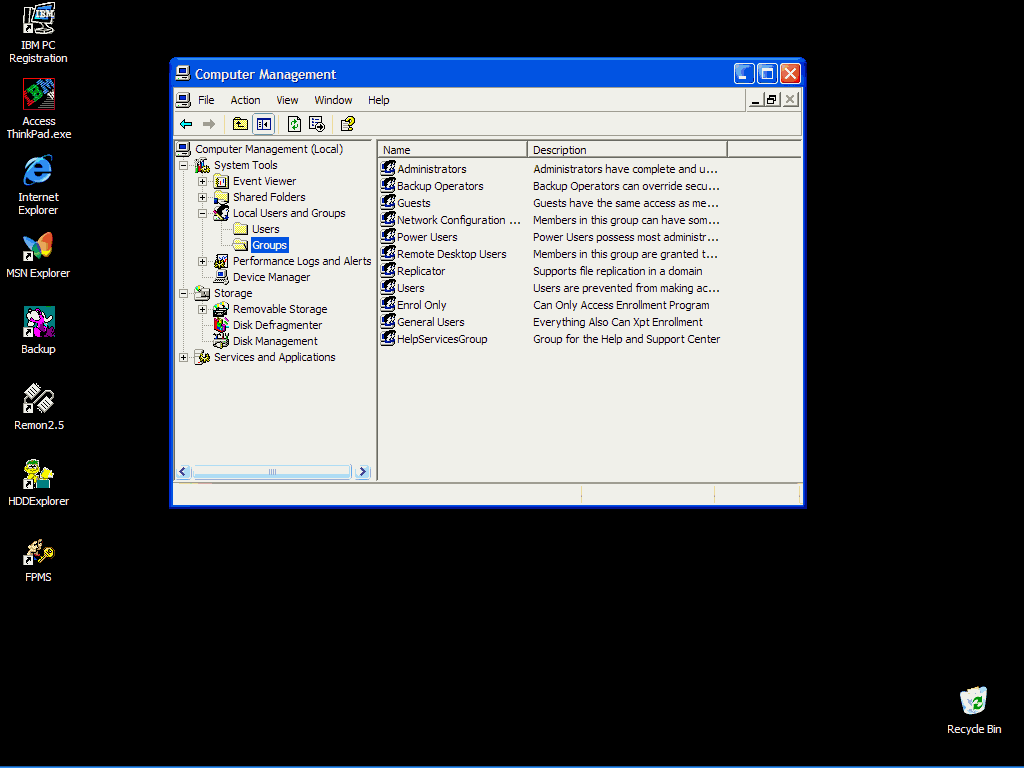
Task: Click the Replicator group icon
Action: pyautogui.click(x=388, y=270)
